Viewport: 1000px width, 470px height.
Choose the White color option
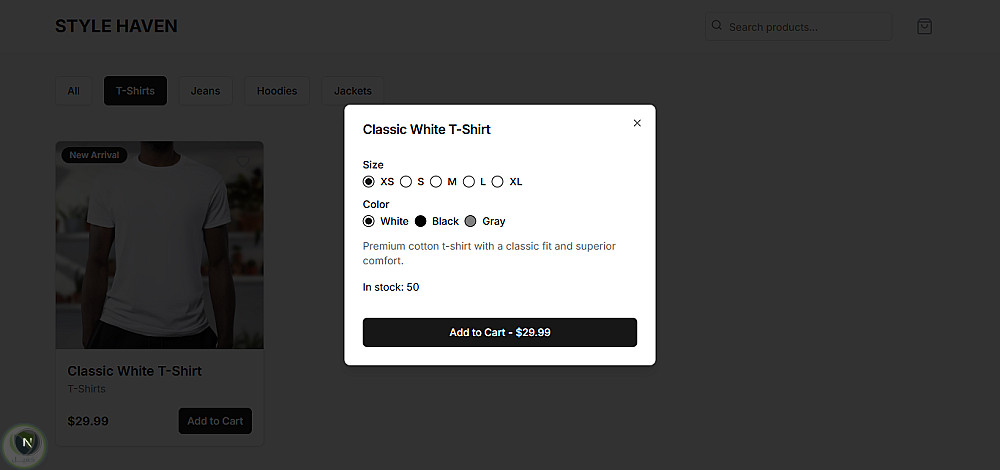click(369, 221)
